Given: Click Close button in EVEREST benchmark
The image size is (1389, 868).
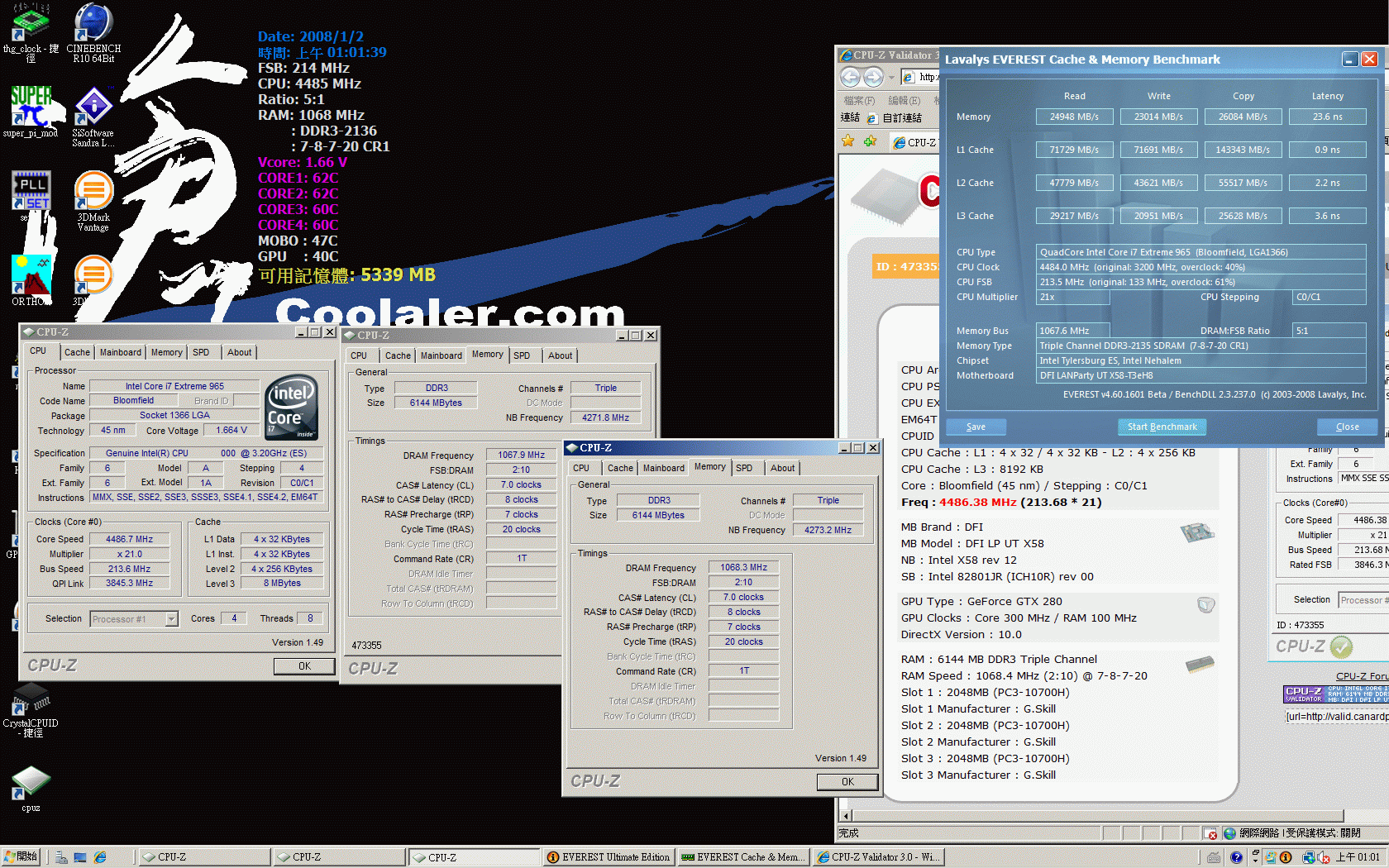Looking at the screenshot, I should pos(1347,427).
